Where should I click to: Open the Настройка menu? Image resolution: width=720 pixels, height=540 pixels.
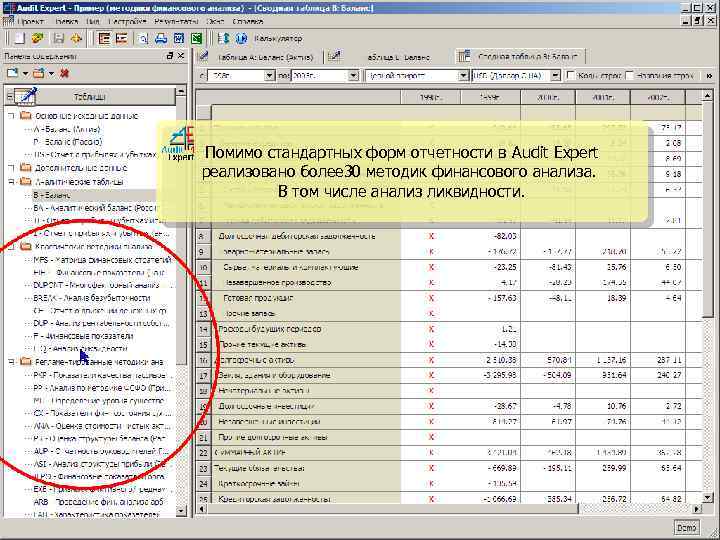click(127, 21)
